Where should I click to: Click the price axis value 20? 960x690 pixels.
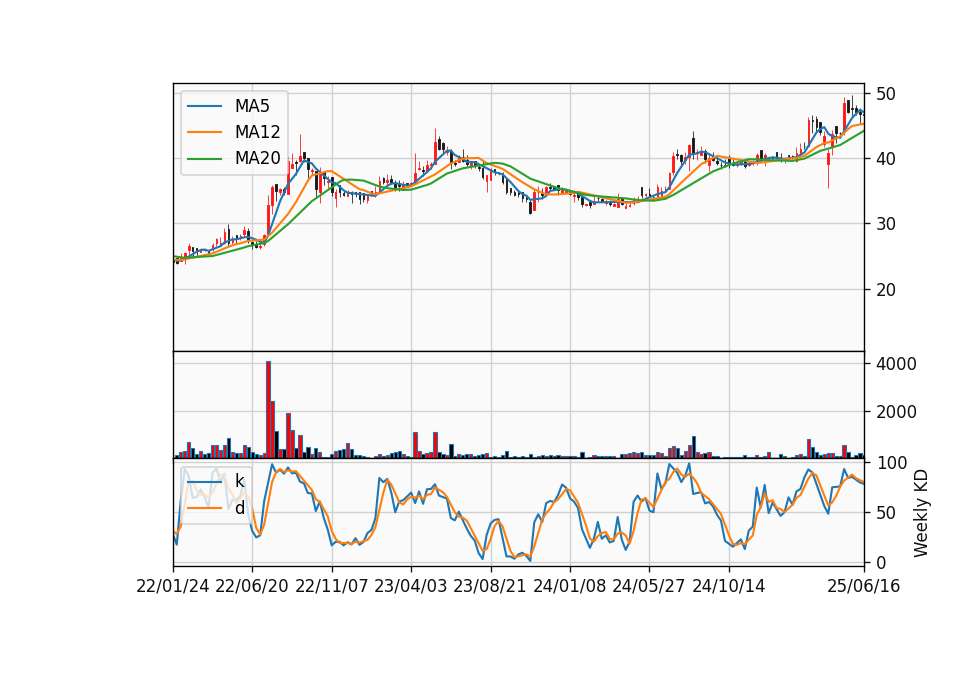[886, 290]
